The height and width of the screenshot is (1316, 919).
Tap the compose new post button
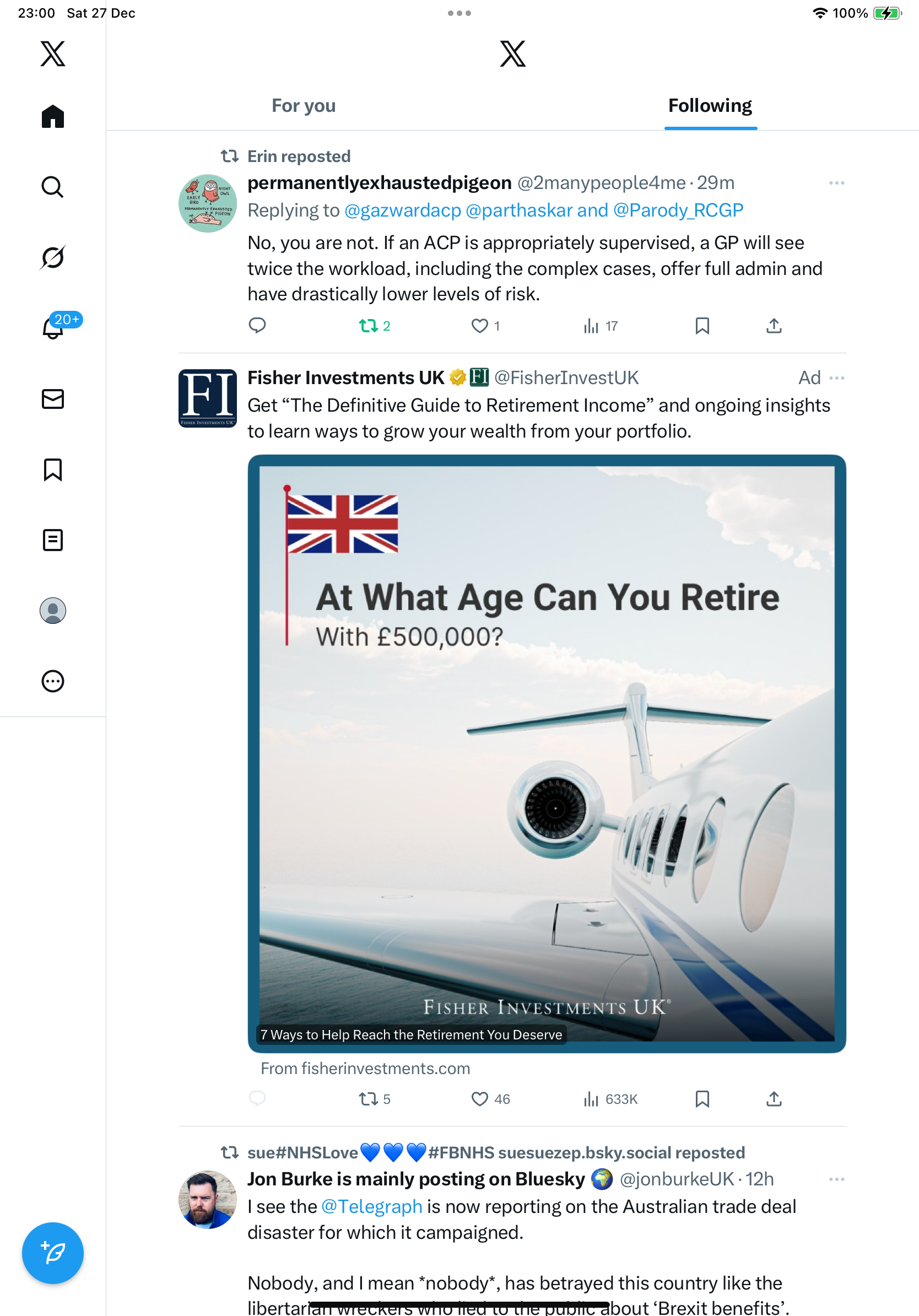(x=53, y=1253)
